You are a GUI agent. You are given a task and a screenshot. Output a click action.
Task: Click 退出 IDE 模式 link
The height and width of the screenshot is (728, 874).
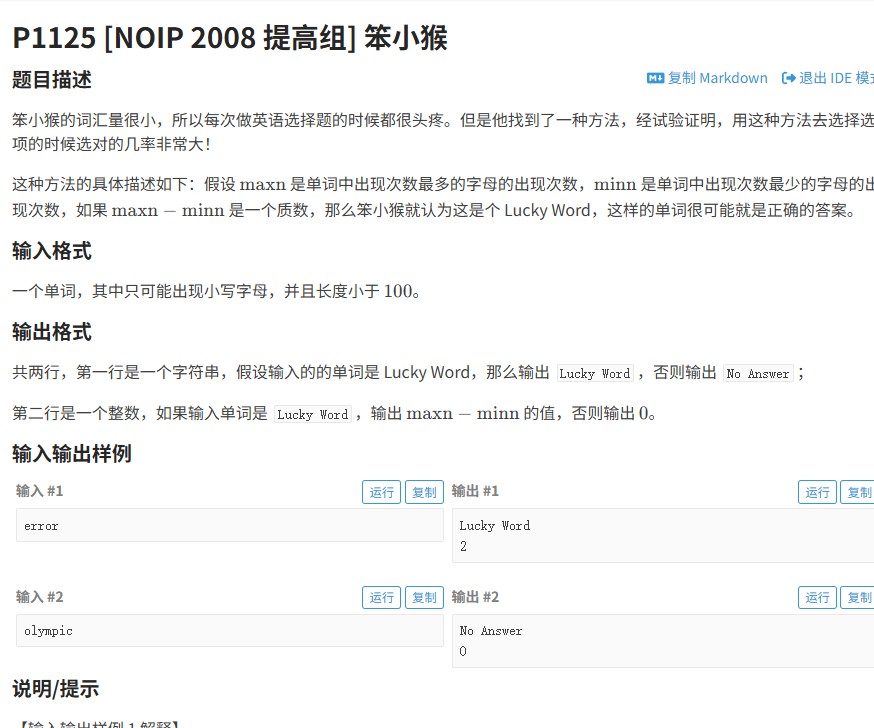point(828,78)
